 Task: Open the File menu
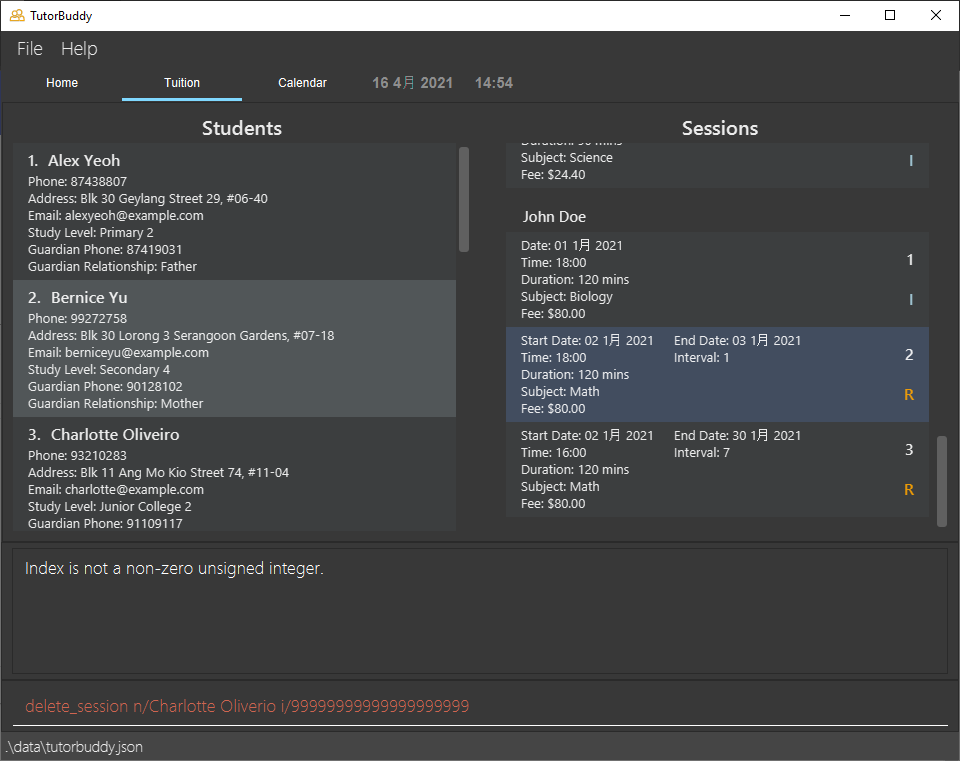tap(29, 48)
